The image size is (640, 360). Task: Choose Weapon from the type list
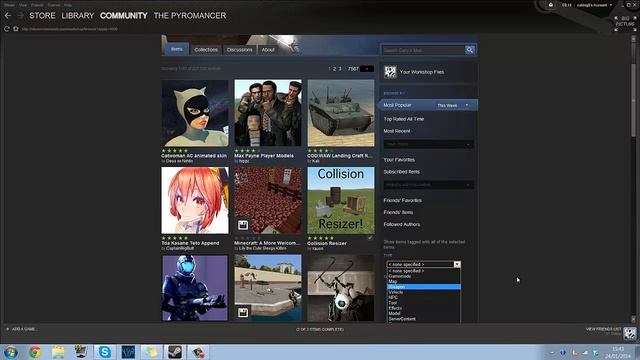coord(424,287)
